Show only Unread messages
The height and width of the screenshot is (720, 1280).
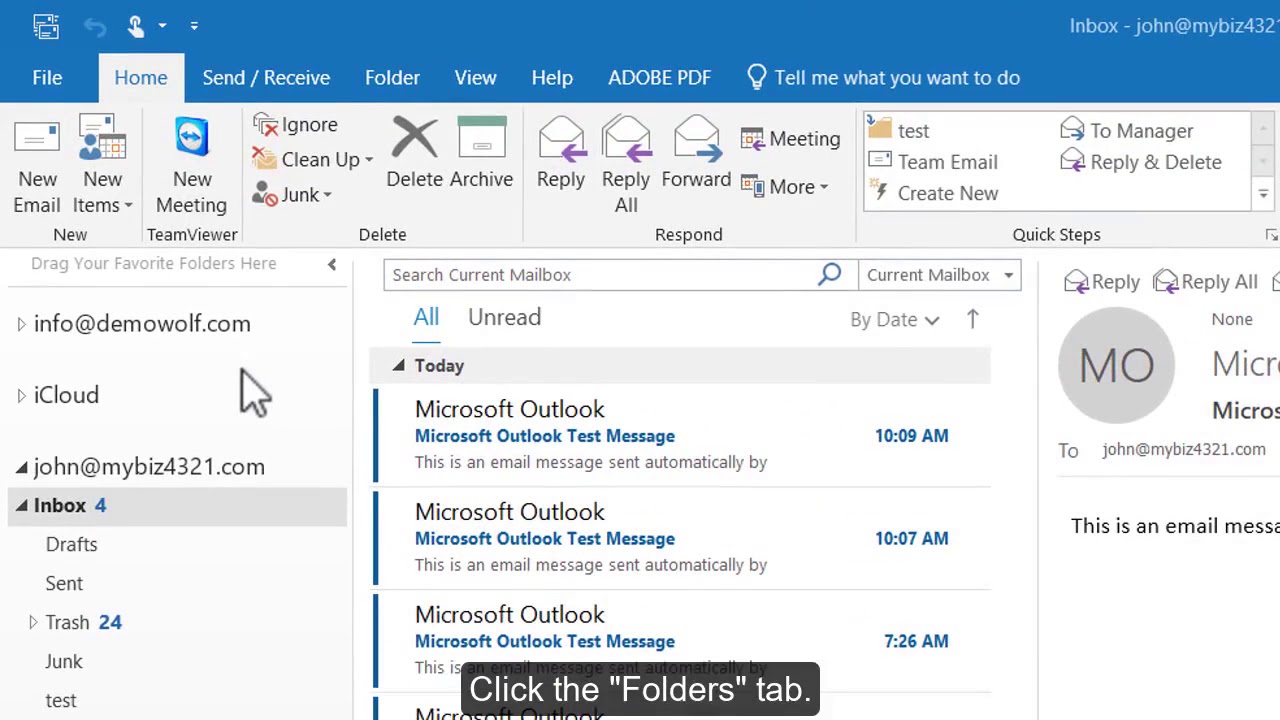(x=504, y=317)
